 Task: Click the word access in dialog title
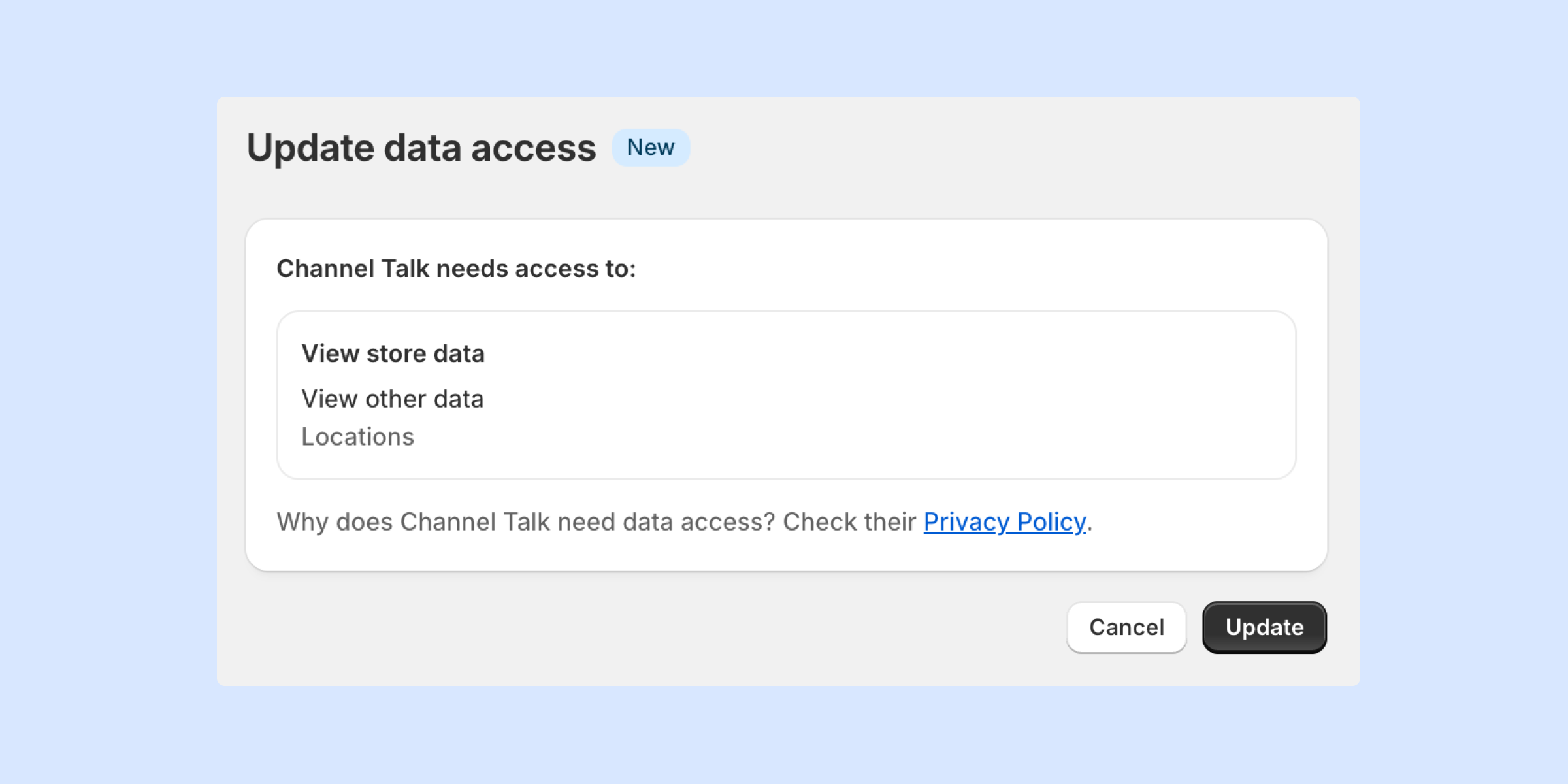[x=533, y=148]
